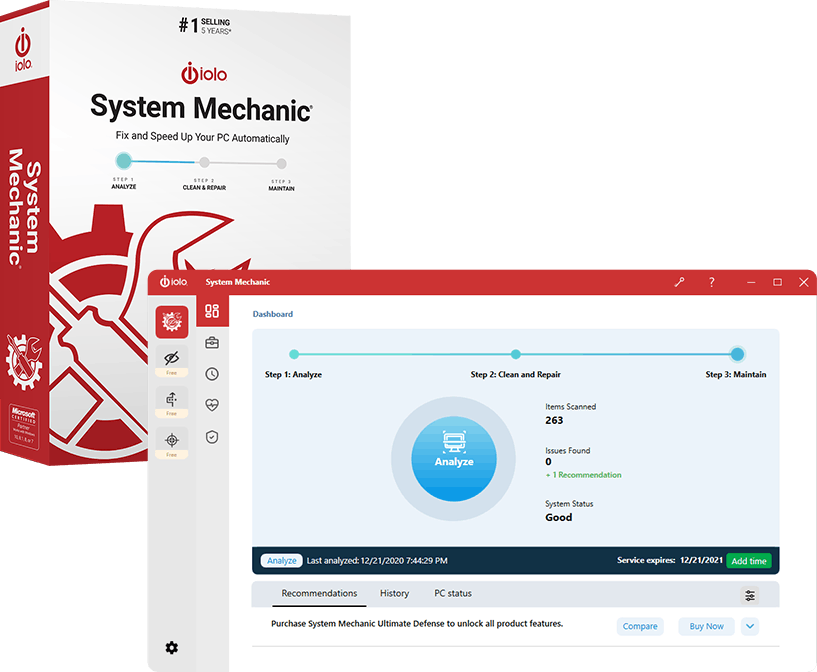Click small Analyze button in status bar
The width and height of the screenshot is (817, 672).
pos(281,561)
